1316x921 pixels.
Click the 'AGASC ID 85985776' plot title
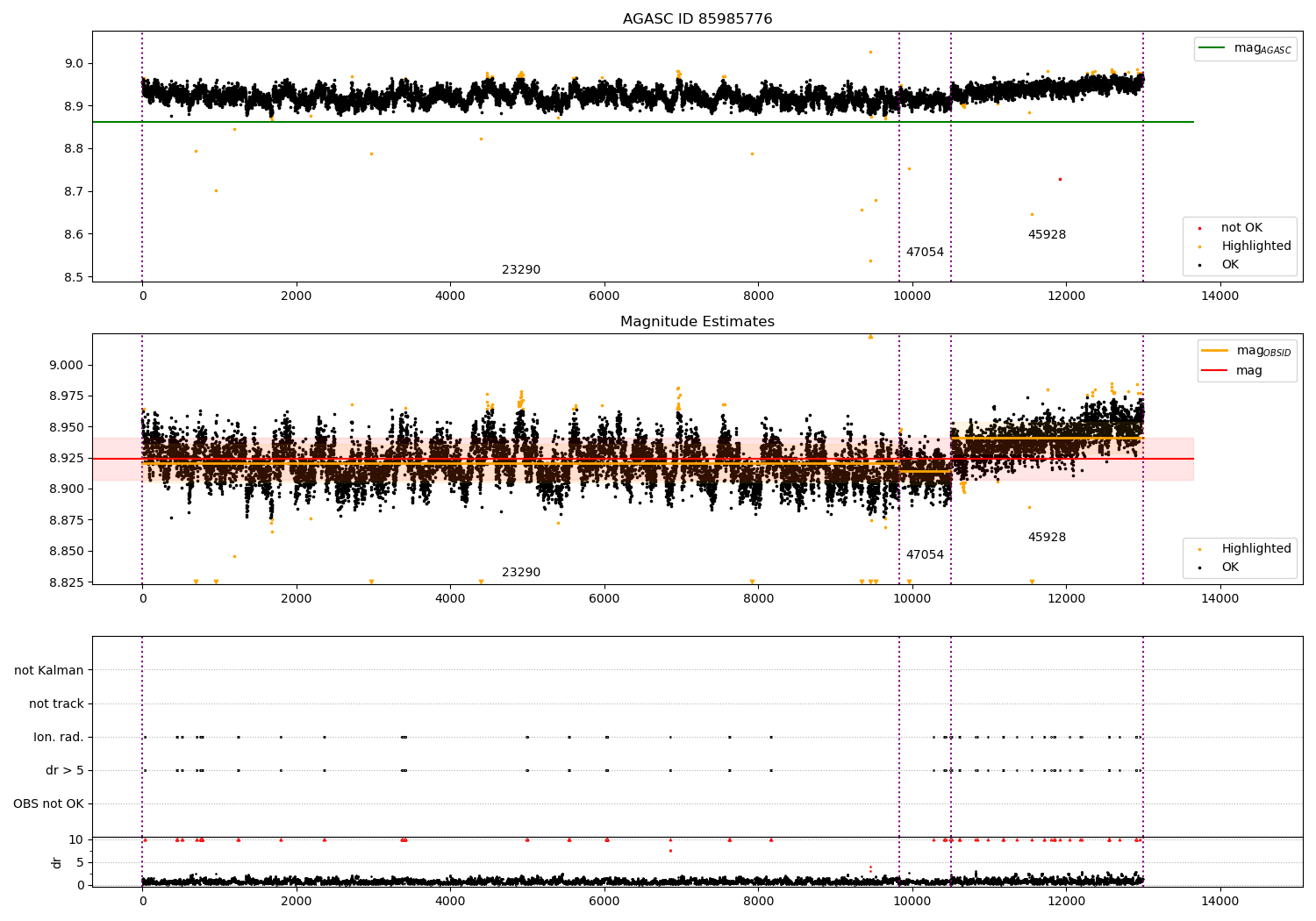(x=697, y=19)
